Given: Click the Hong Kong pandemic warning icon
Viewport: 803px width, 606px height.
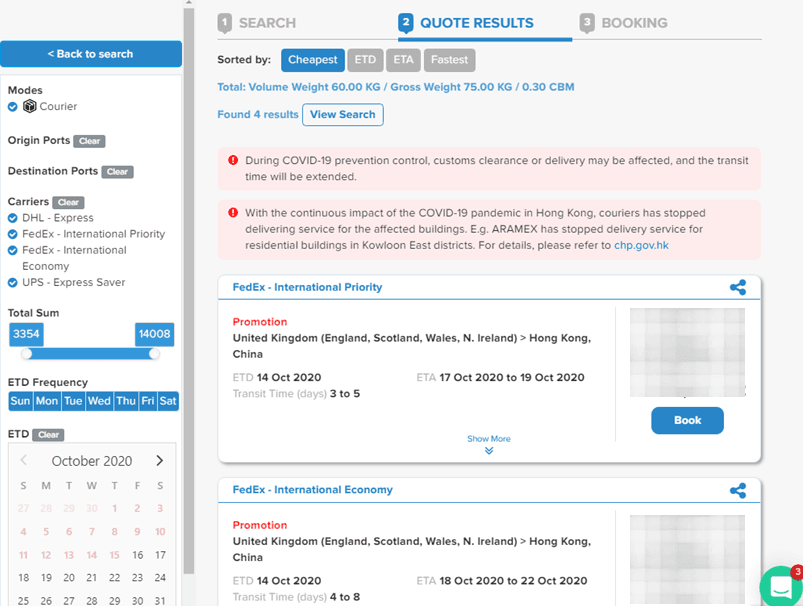Looking at the screenshot, I should tap(233, 213).
